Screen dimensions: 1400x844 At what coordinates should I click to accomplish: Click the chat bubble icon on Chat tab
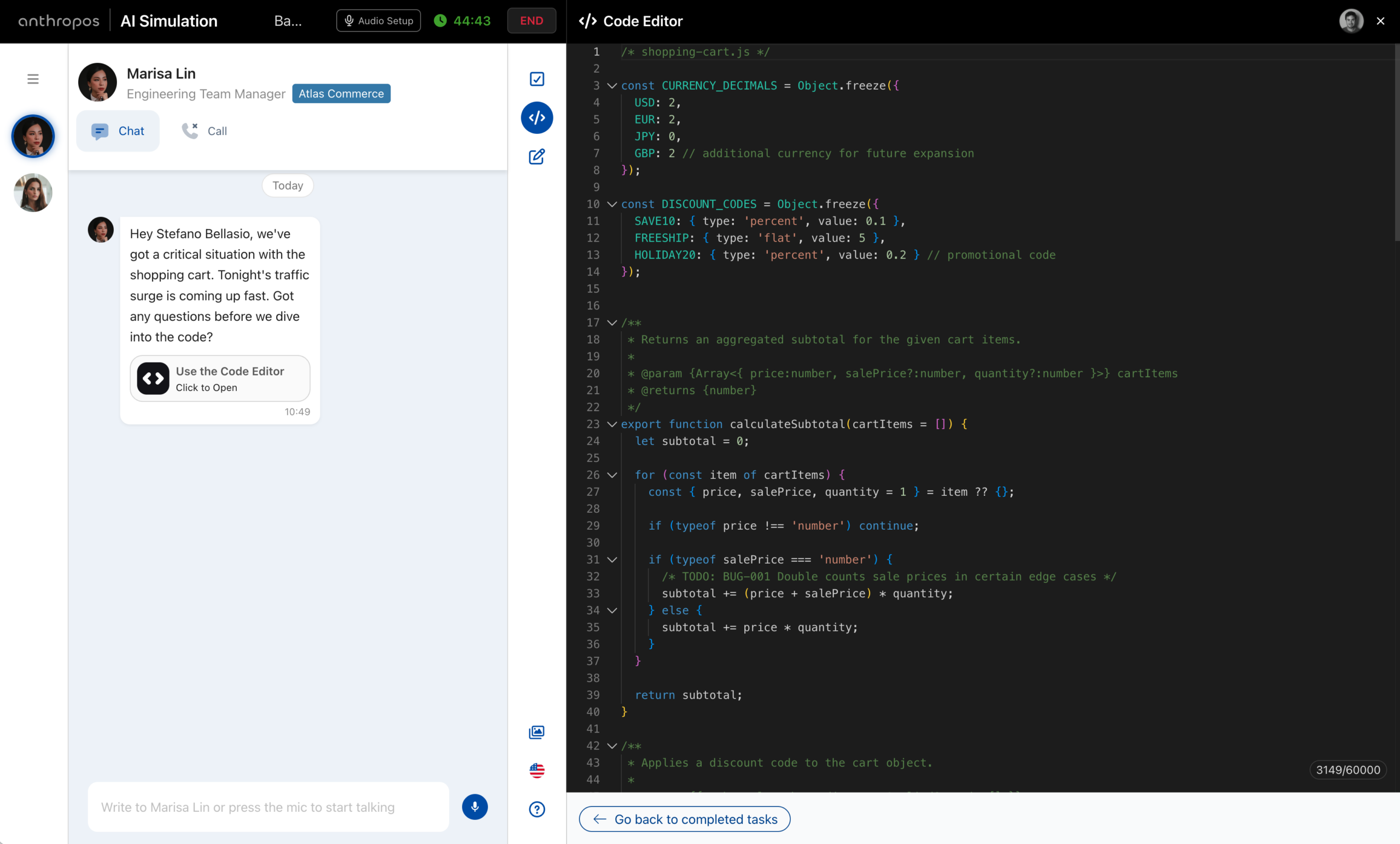[100, 131]
